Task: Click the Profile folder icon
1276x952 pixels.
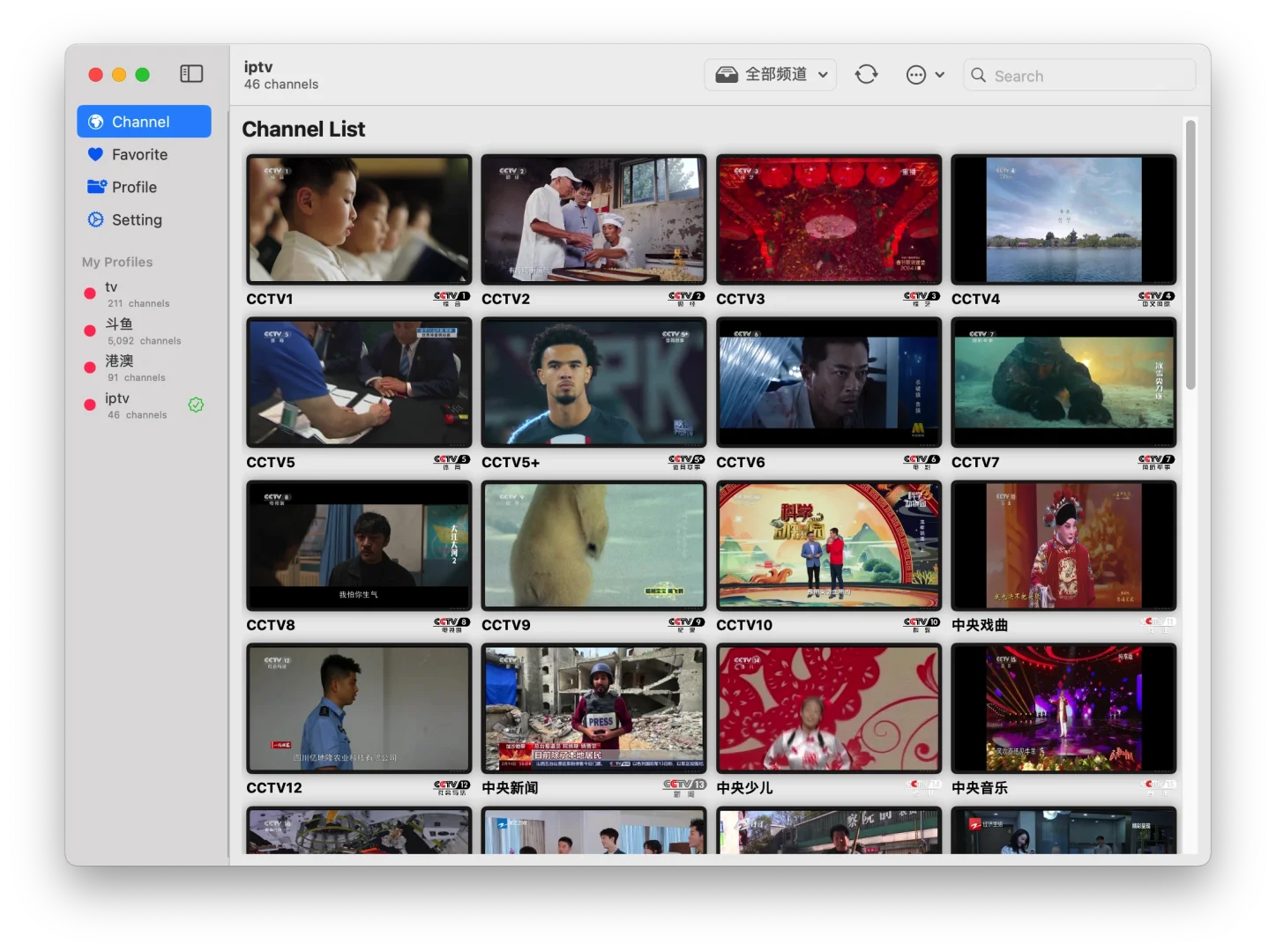Action: pyautogui.click(x=97, y=187)
